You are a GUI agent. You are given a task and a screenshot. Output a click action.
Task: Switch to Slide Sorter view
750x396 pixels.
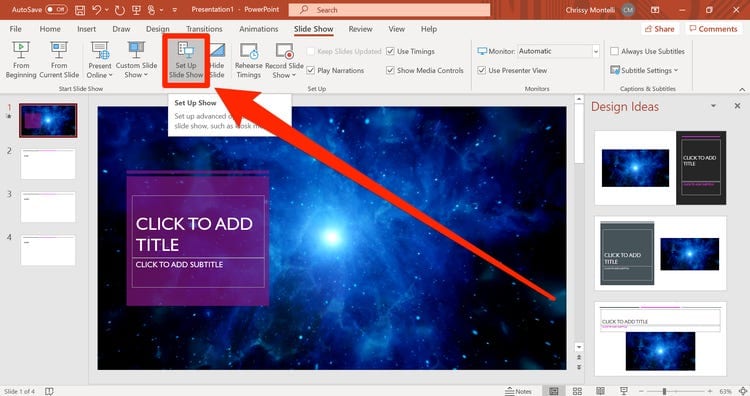click(x=577, y=391)
